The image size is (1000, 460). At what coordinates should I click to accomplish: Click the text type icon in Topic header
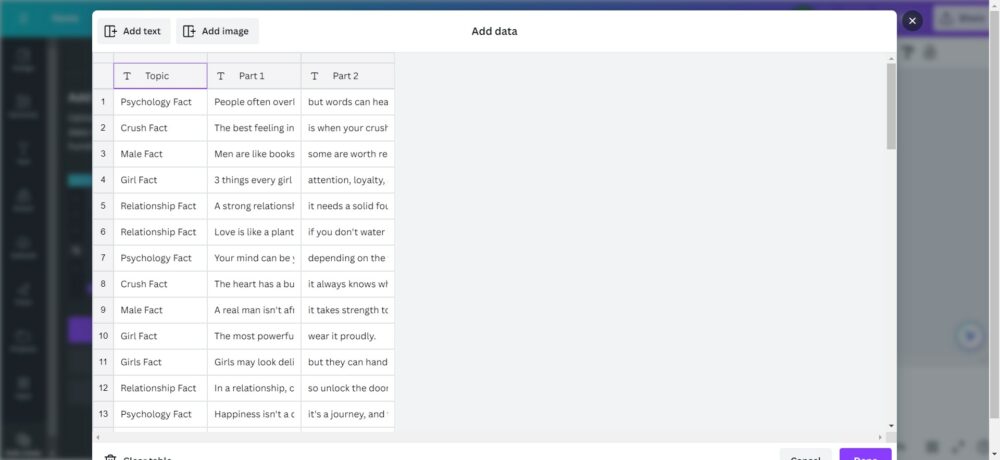point(127,76)
